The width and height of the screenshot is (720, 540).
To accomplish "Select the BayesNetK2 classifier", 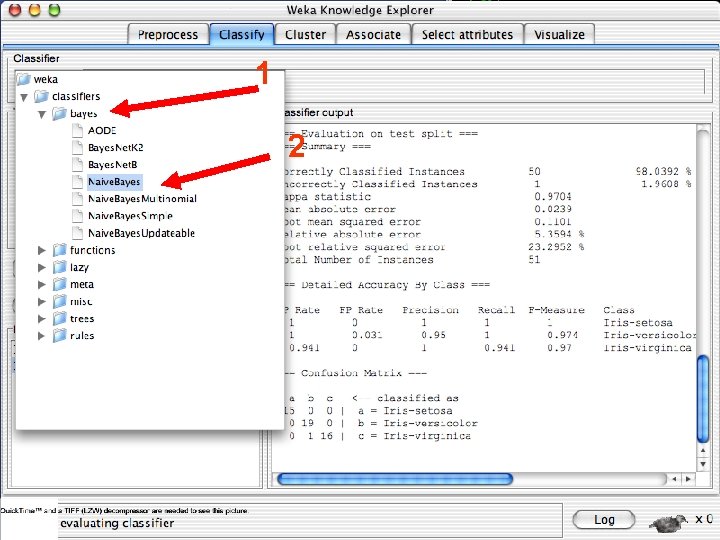I will point(116,147).
